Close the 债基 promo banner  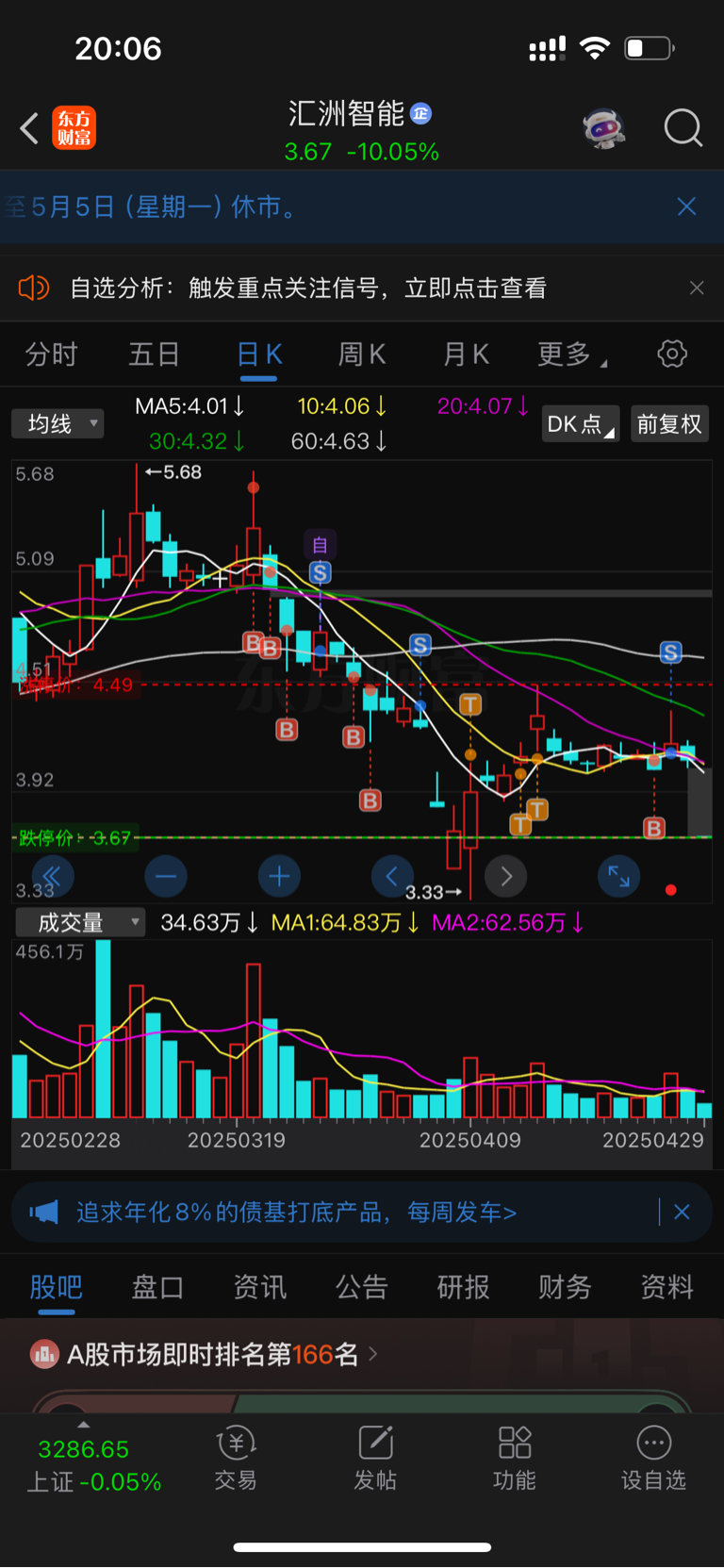(682, 1213)
